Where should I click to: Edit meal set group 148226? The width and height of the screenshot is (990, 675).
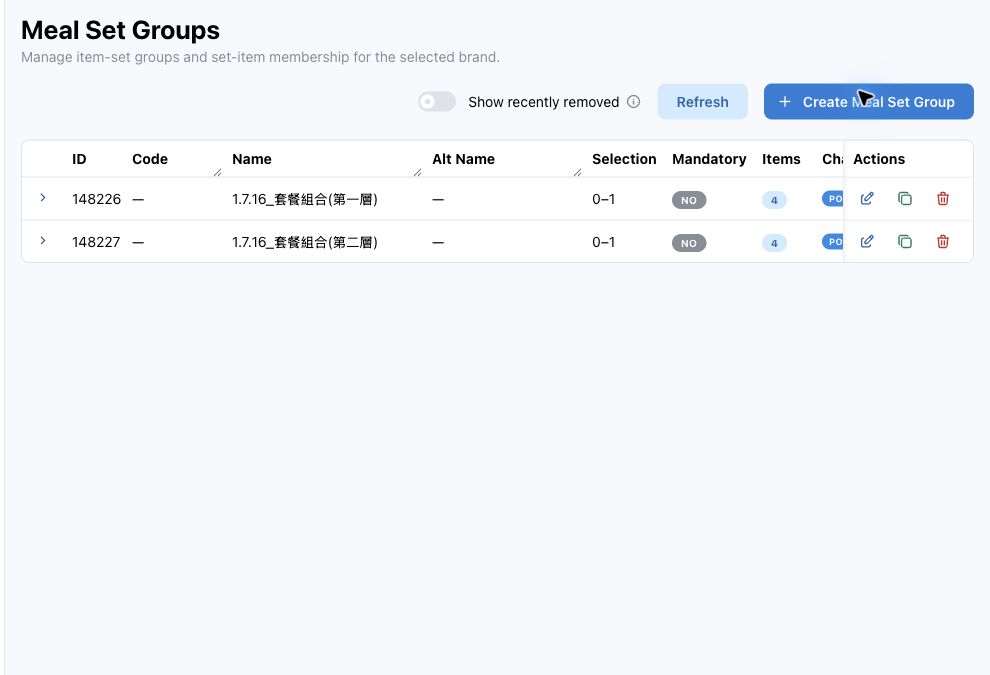click(867, 199)
